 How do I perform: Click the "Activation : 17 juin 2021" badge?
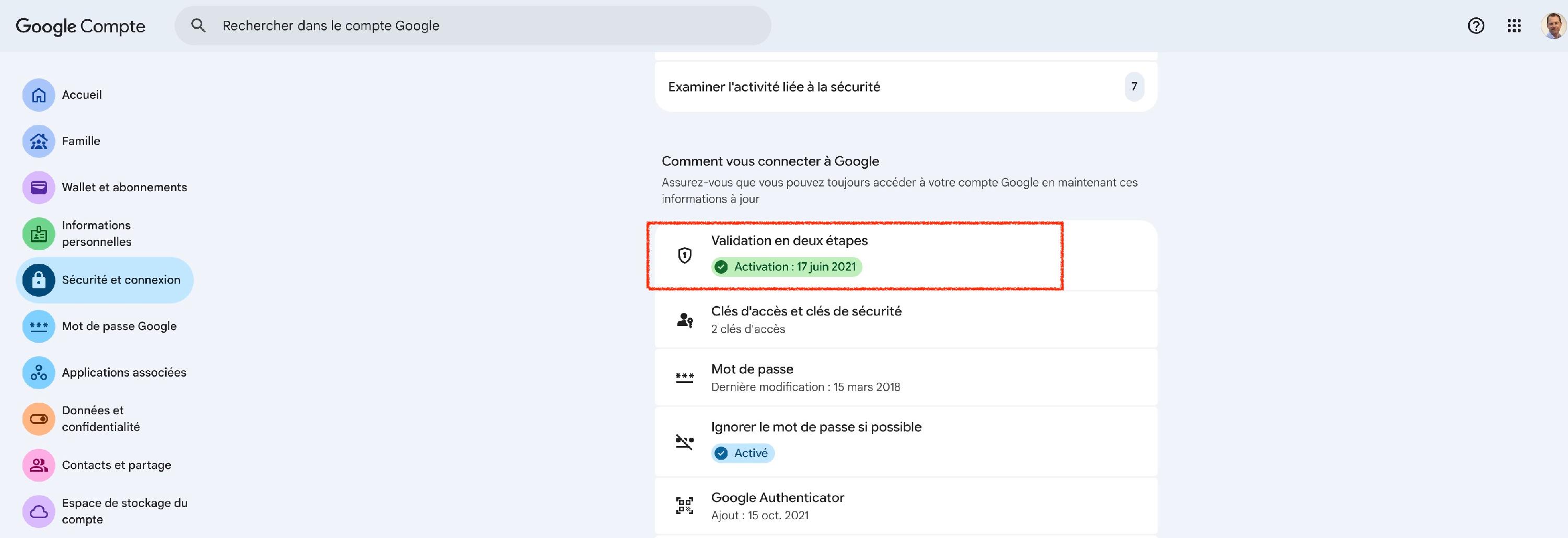(787, 266)
